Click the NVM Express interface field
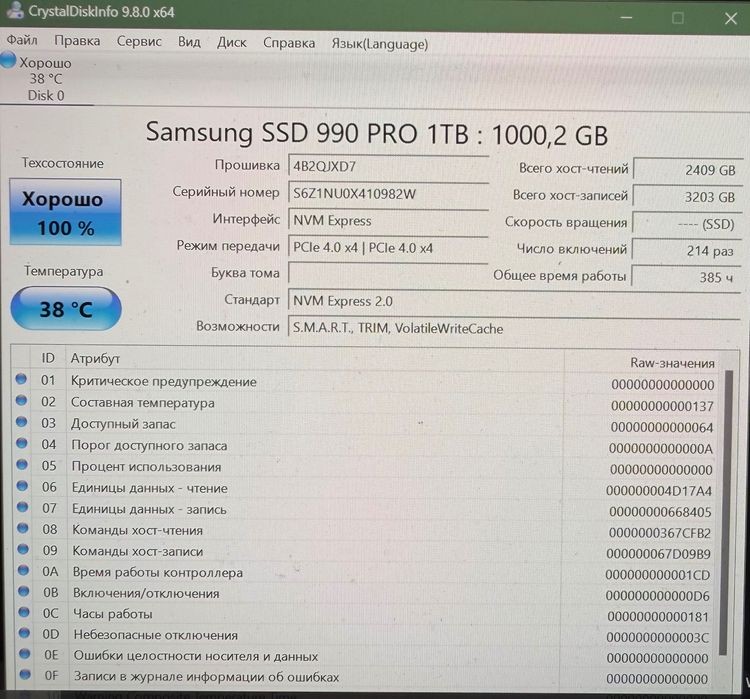750x699 pixels. [x=388, y=221]
